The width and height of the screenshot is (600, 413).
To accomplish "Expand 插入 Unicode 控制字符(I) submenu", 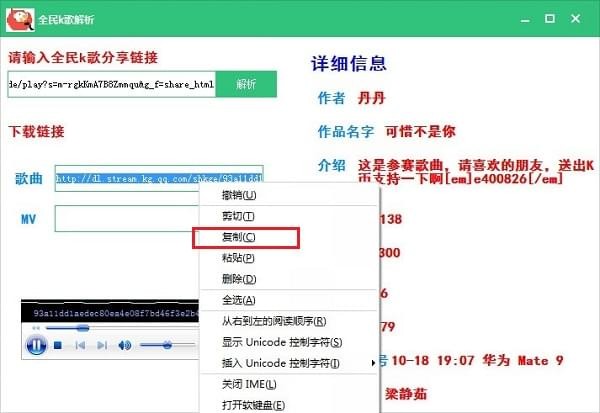I will pos(289,363).
